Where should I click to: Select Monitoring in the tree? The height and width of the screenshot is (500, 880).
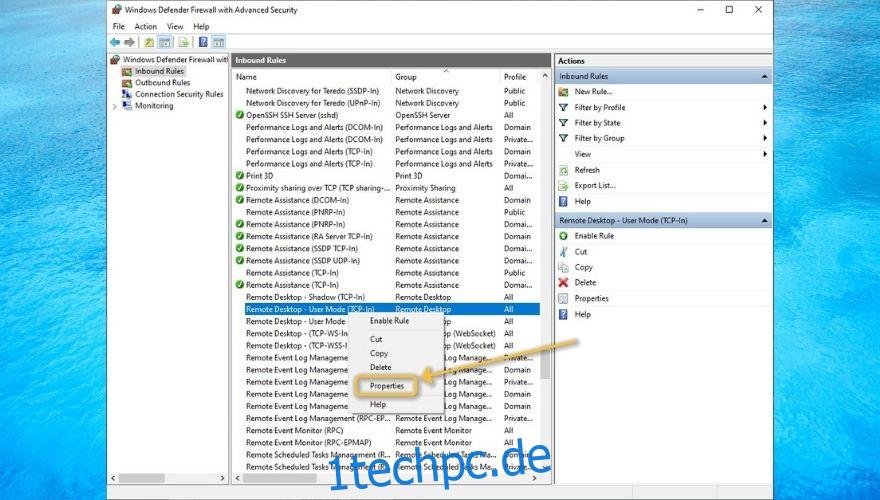[x=154, y=105]
